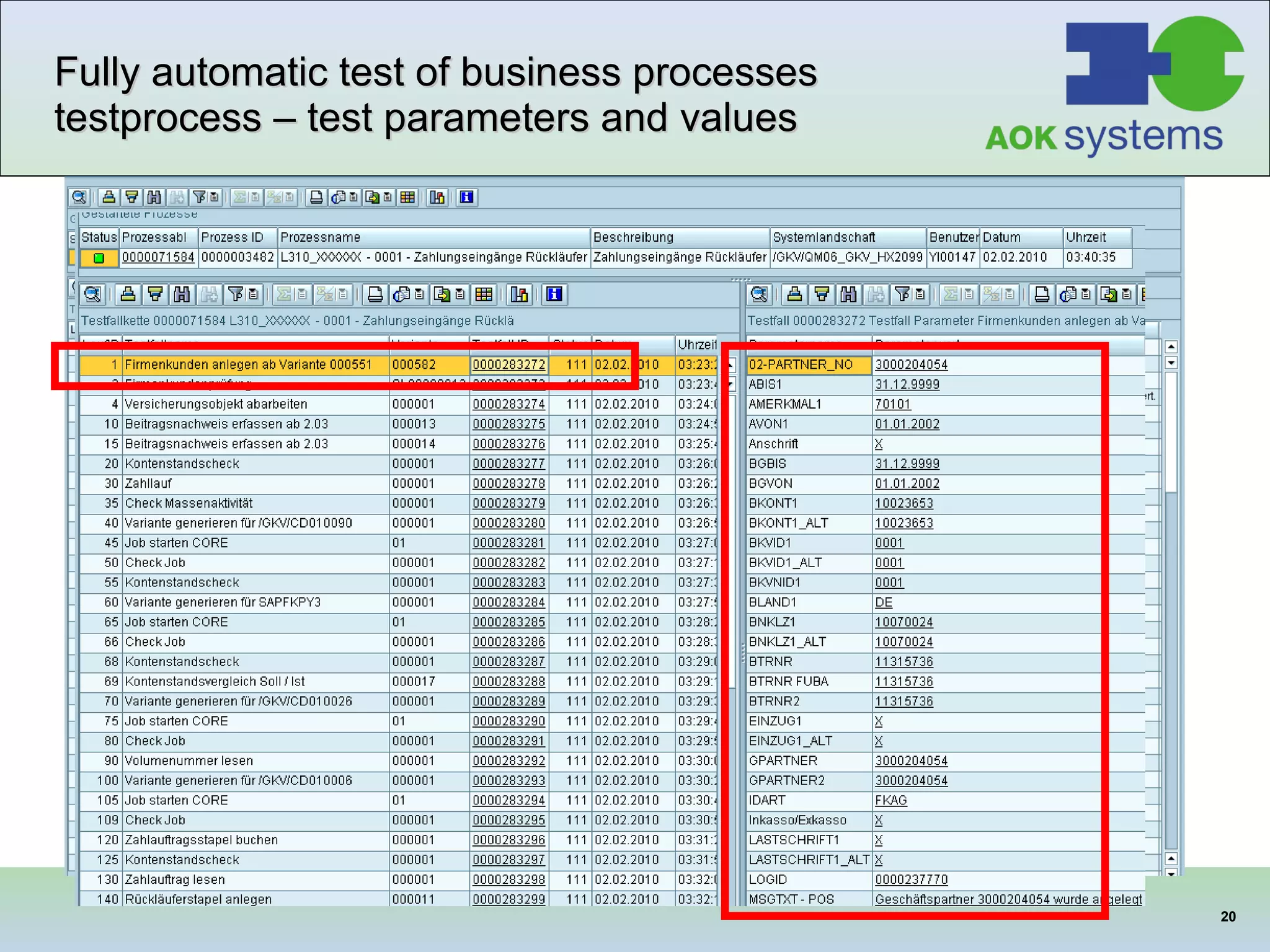Viewport: 1270px width, 952px height.
Task: Click Print icon in Testfallkette toolbar
Action: (375, 294)
